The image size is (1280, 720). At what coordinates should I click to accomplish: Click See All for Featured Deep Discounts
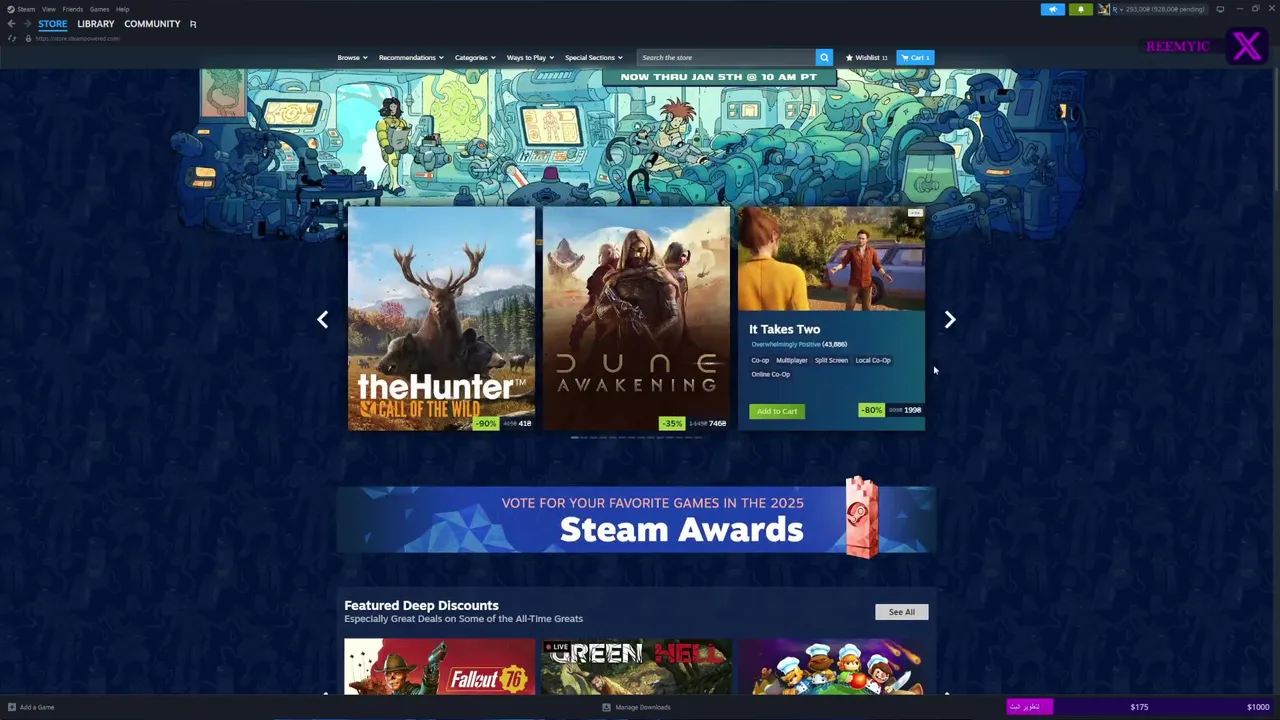[x=901, y=612]
